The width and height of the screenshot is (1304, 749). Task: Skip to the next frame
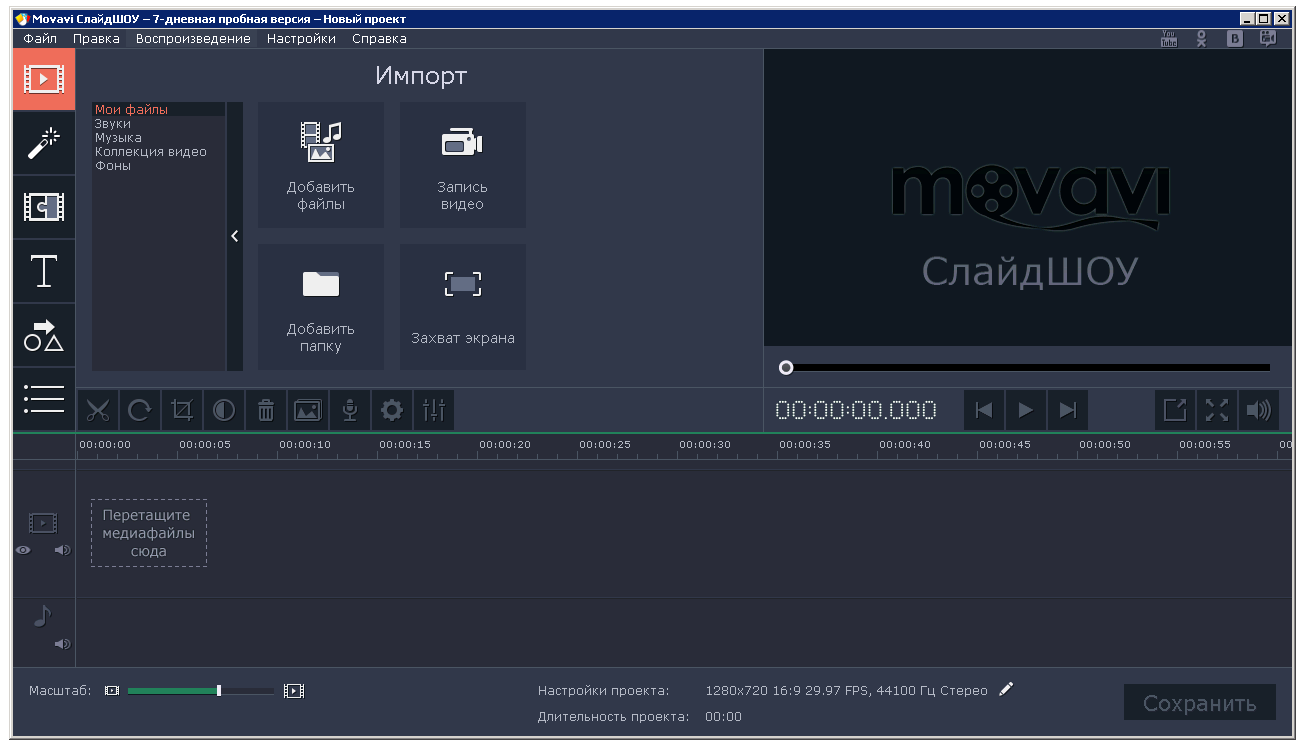pyautogui.click(x=1068, y=410)
